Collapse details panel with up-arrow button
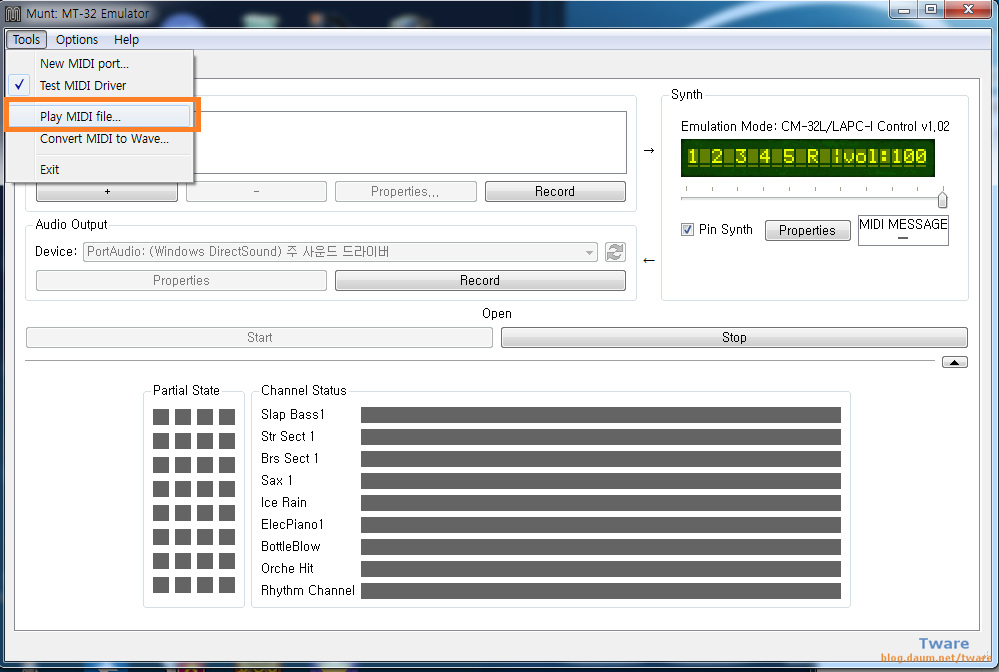 (x=954, y=362)
